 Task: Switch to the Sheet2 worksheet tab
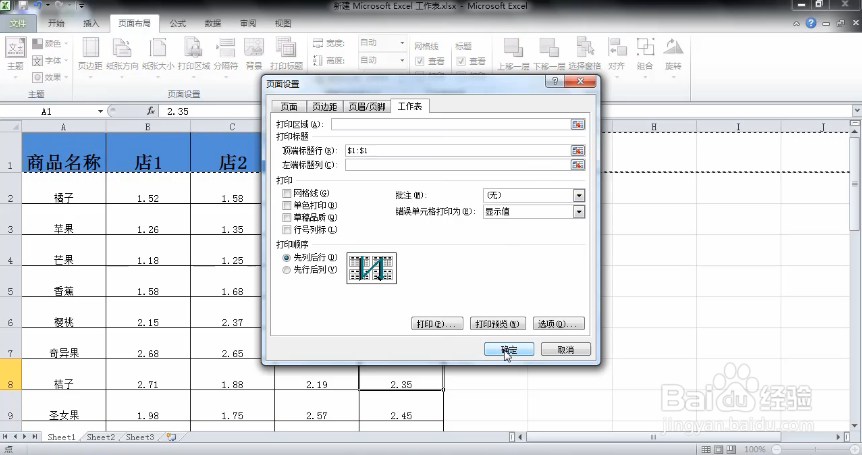point(101,437)
